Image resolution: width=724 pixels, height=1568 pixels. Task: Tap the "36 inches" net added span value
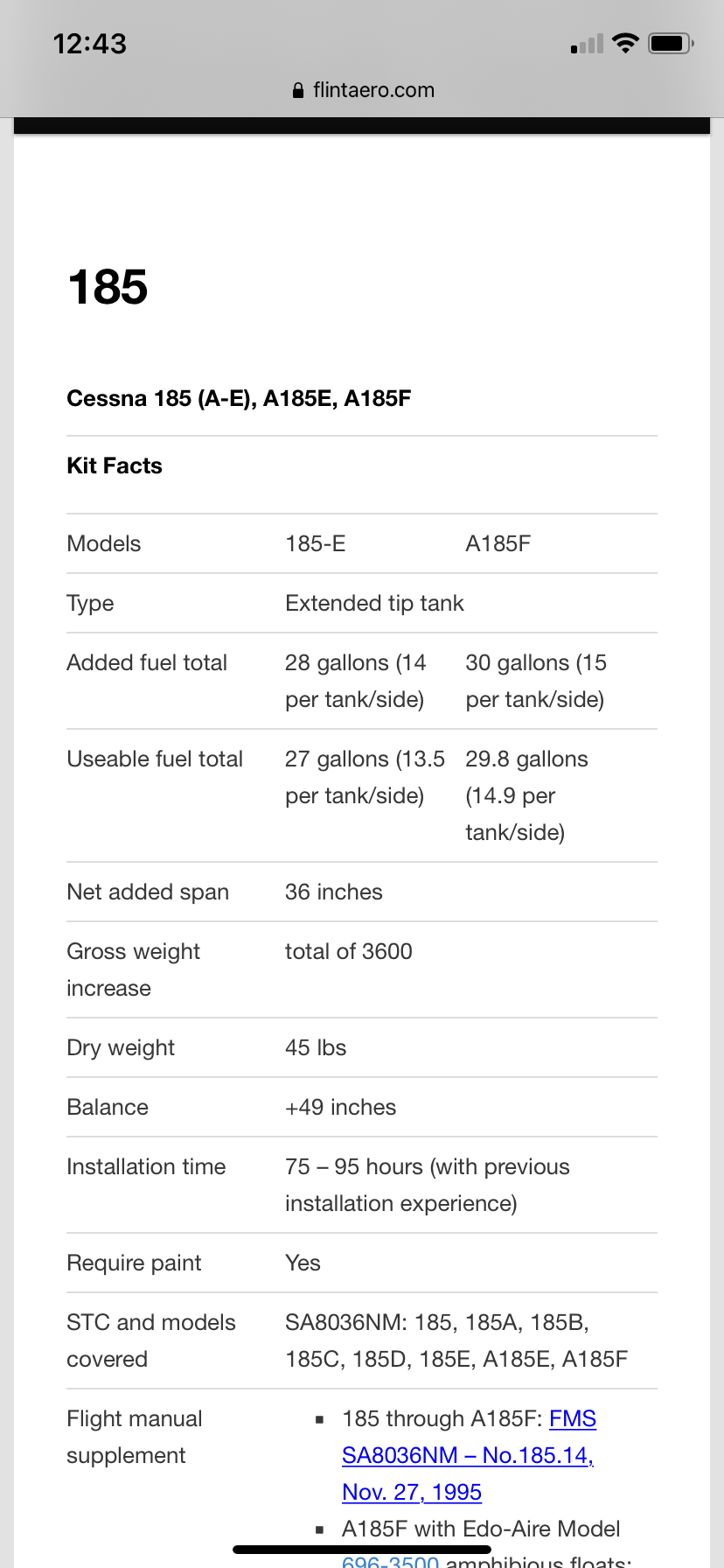pyautogui.click(x=334, y=892)
